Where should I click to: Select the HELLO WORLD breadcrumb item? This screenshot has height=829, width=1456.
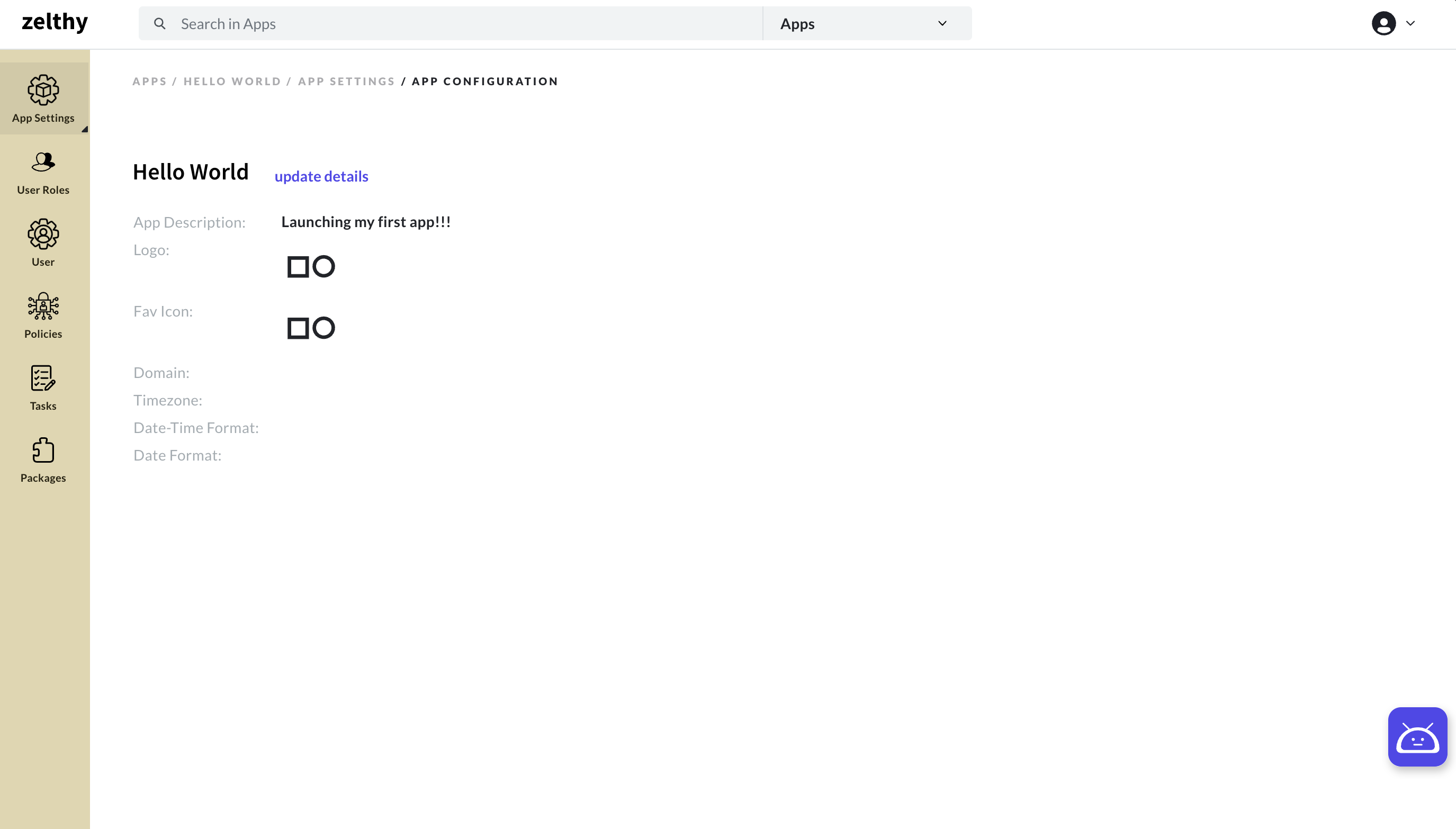point(232,81)
